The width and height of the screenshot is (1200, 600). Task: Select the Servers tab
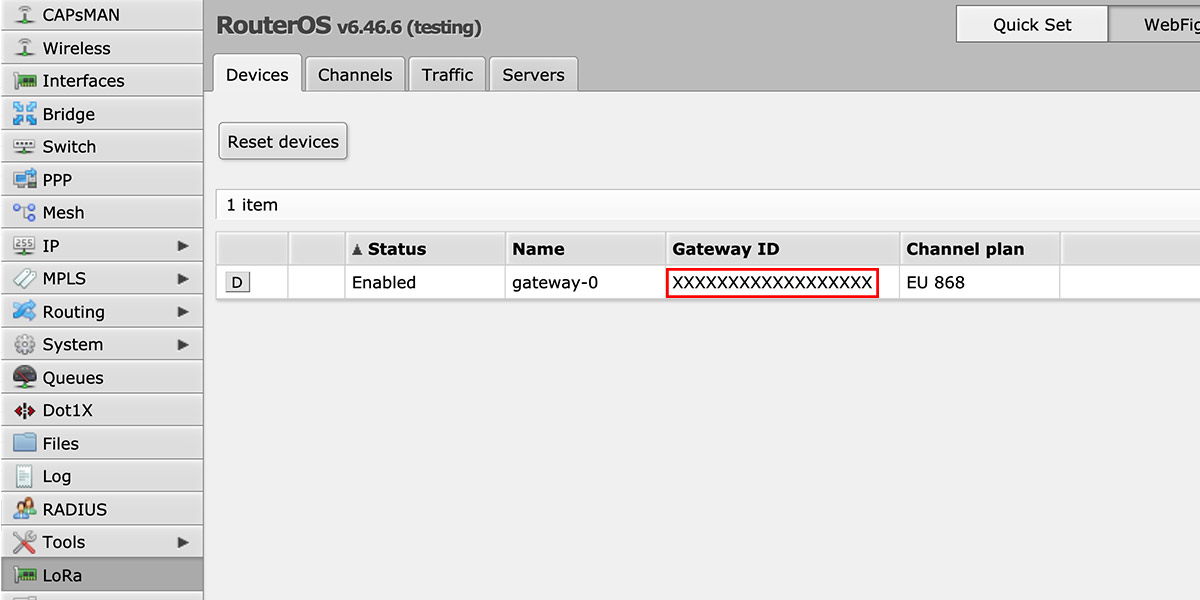pyautogui.click(x=534, y=75)
